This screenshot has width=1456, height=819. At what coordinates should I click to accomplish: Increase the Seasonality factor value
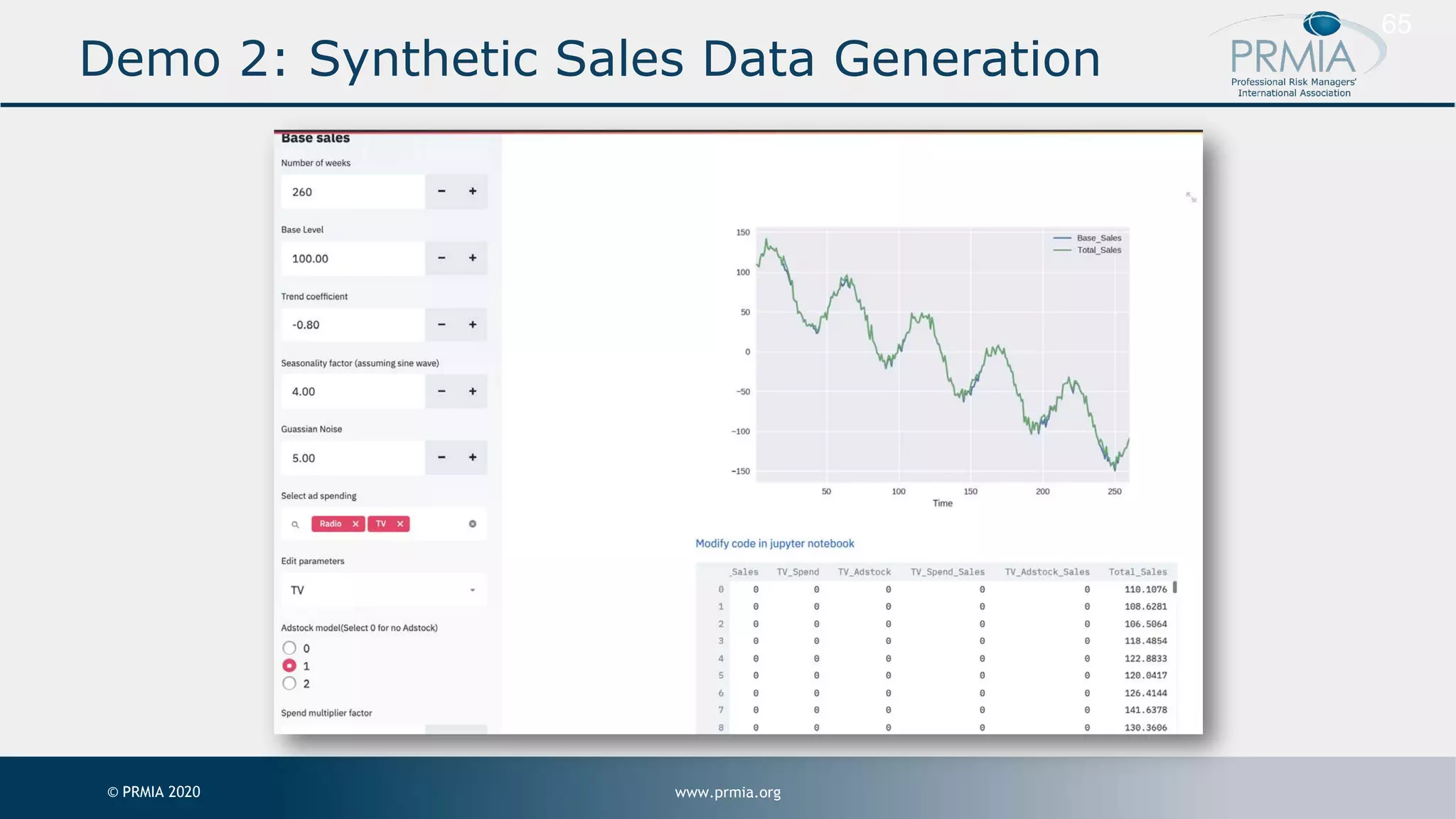pyautogui.click(x=472, y=392)
